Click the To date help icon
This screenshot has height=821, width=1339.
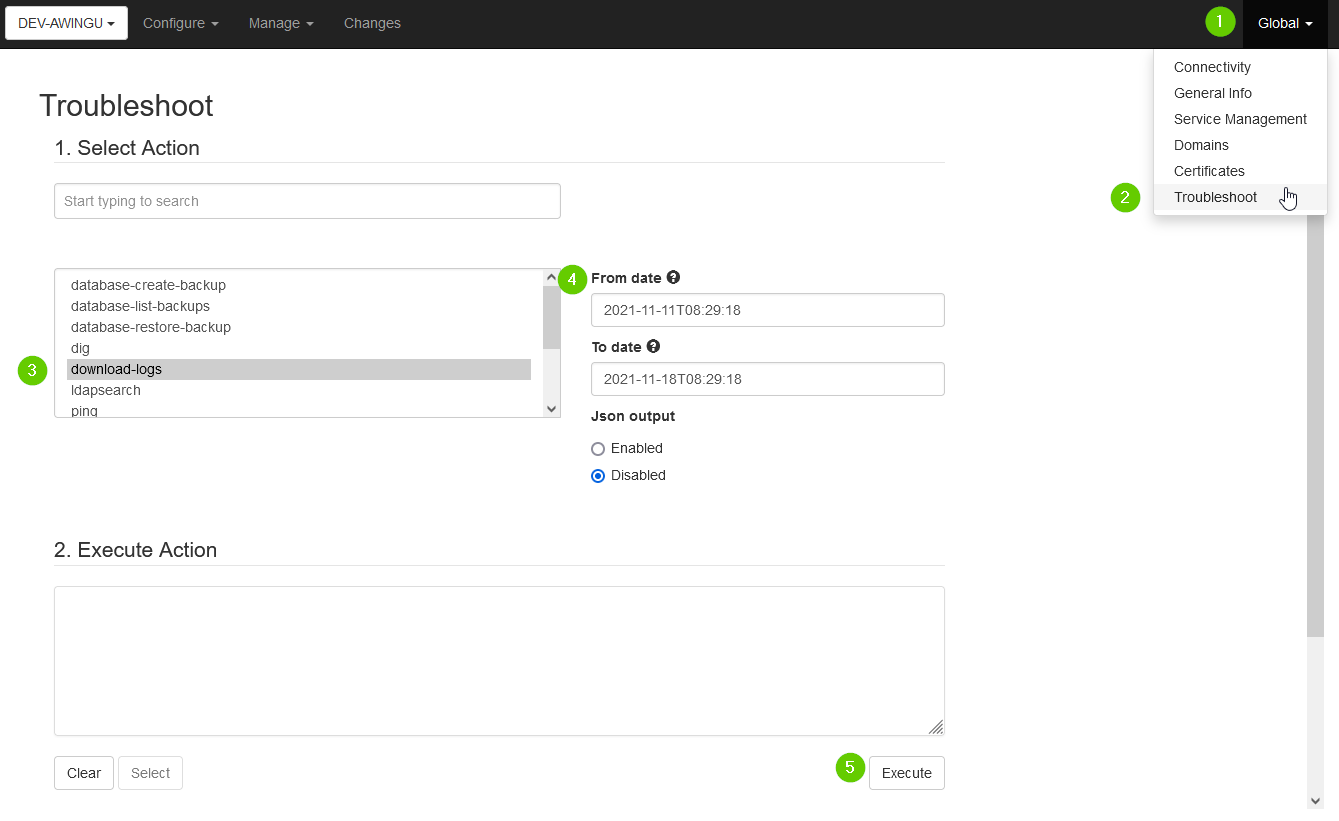click(653, 346)
